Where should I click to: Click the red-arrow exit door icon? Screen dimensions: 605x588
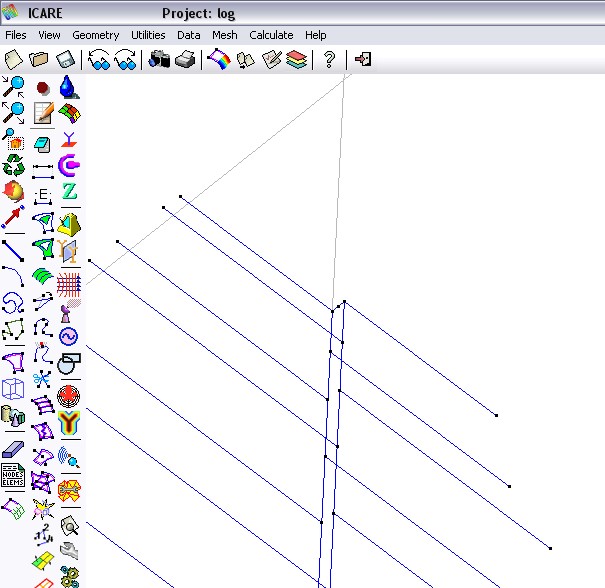pyautogui.click(x=363, y=59)
